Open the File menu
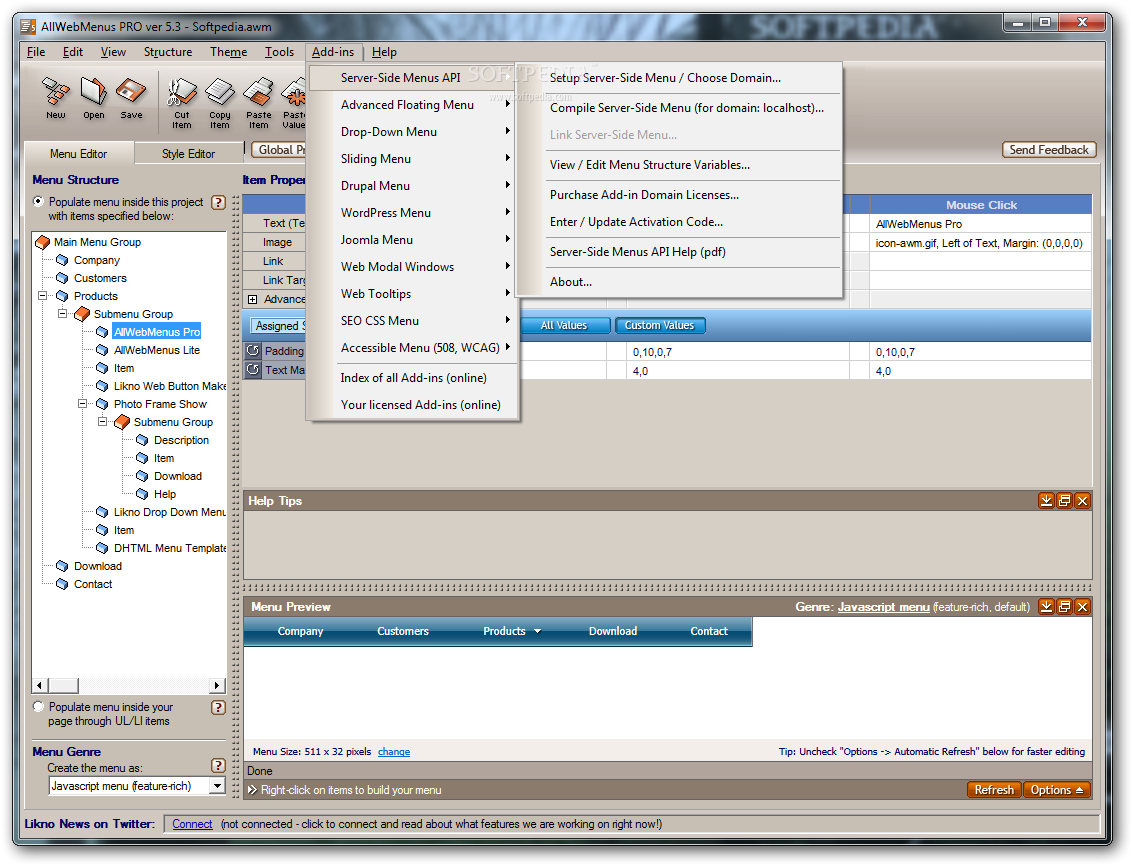 (x=35, y=52)
